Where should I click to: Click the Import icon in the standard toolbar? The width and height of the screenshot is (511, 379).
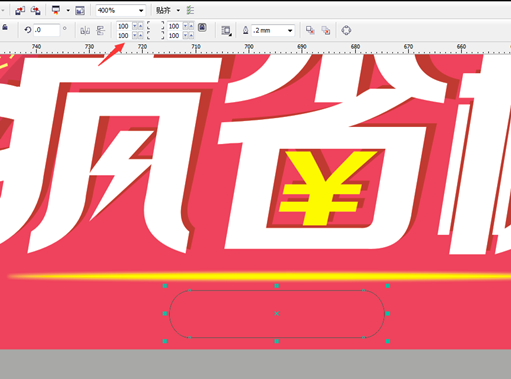click(x=20, y=11)
